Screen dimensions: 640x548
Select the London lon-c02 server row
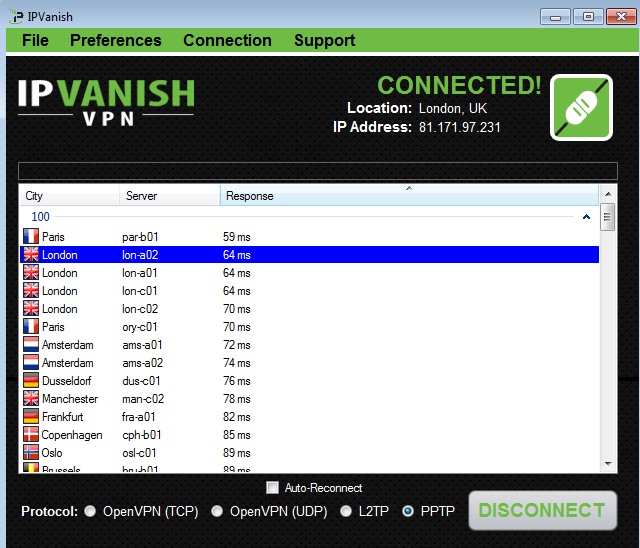pos(309,308)
